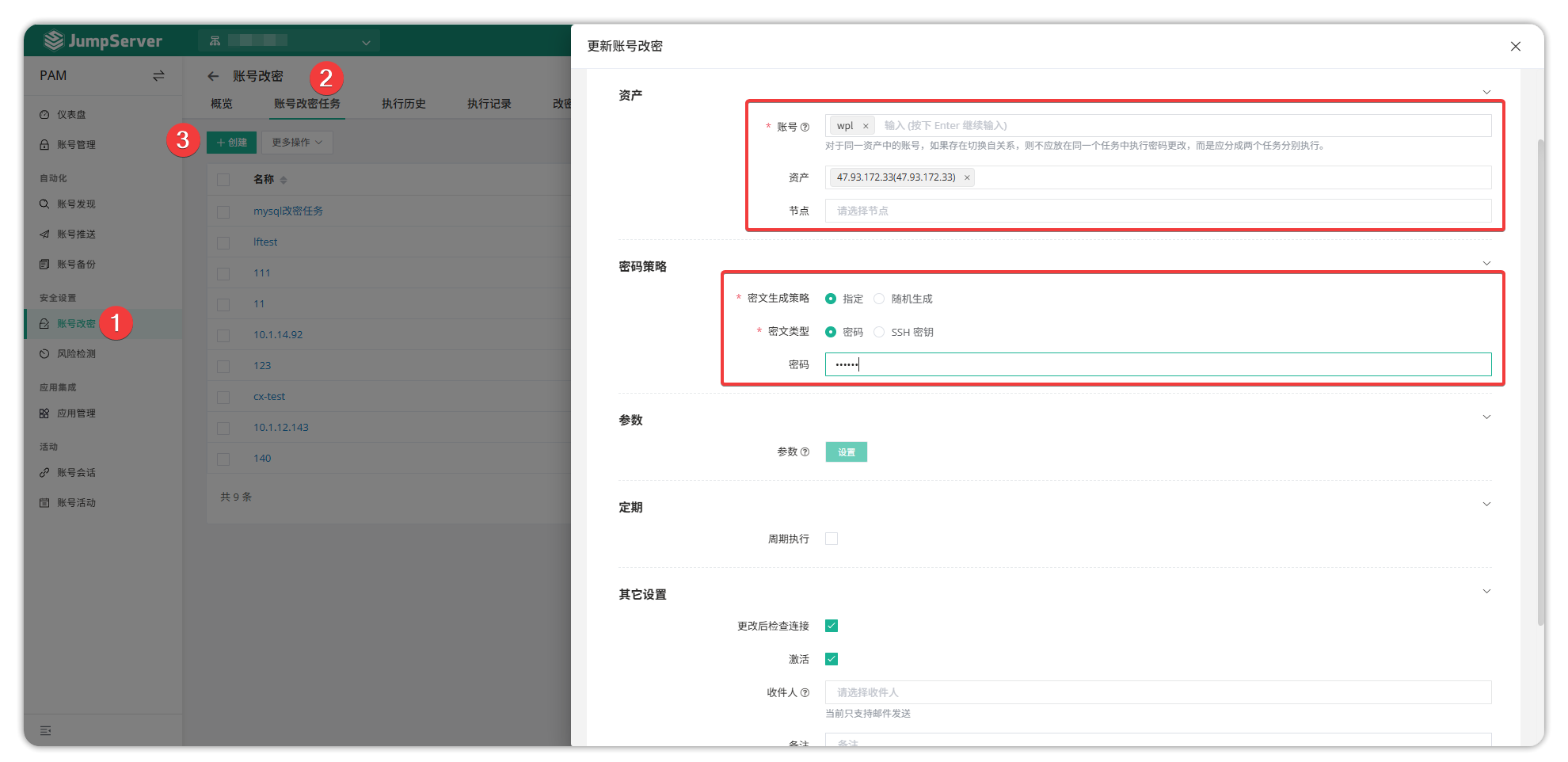The height and width of the screenshot is (762, 1568).
Task: Click the help icon beside 收件人
Action: coord(805,692)
